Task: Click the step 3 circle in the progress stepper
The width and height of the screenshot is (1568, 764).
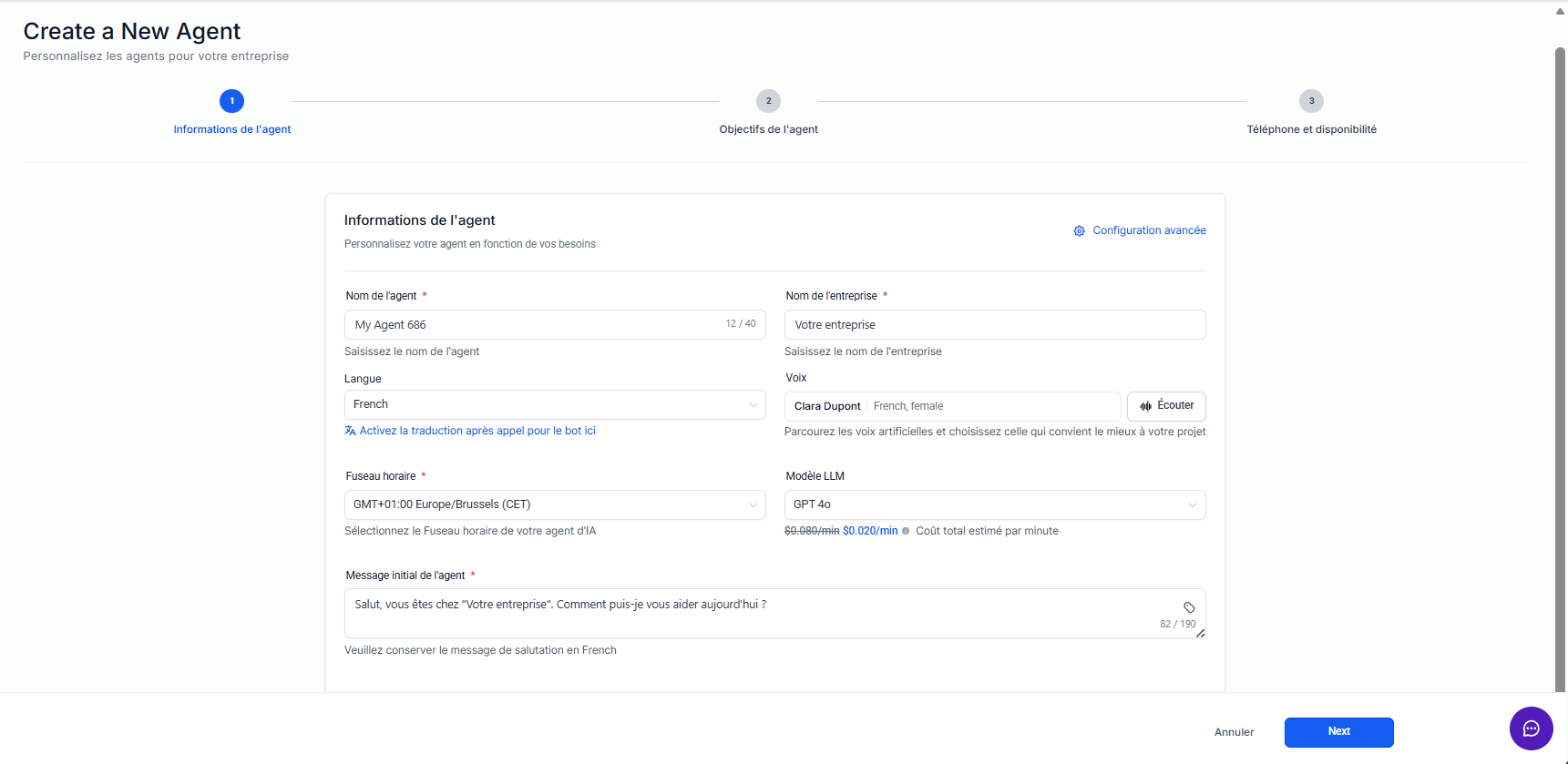Action: click(1311, 101)
